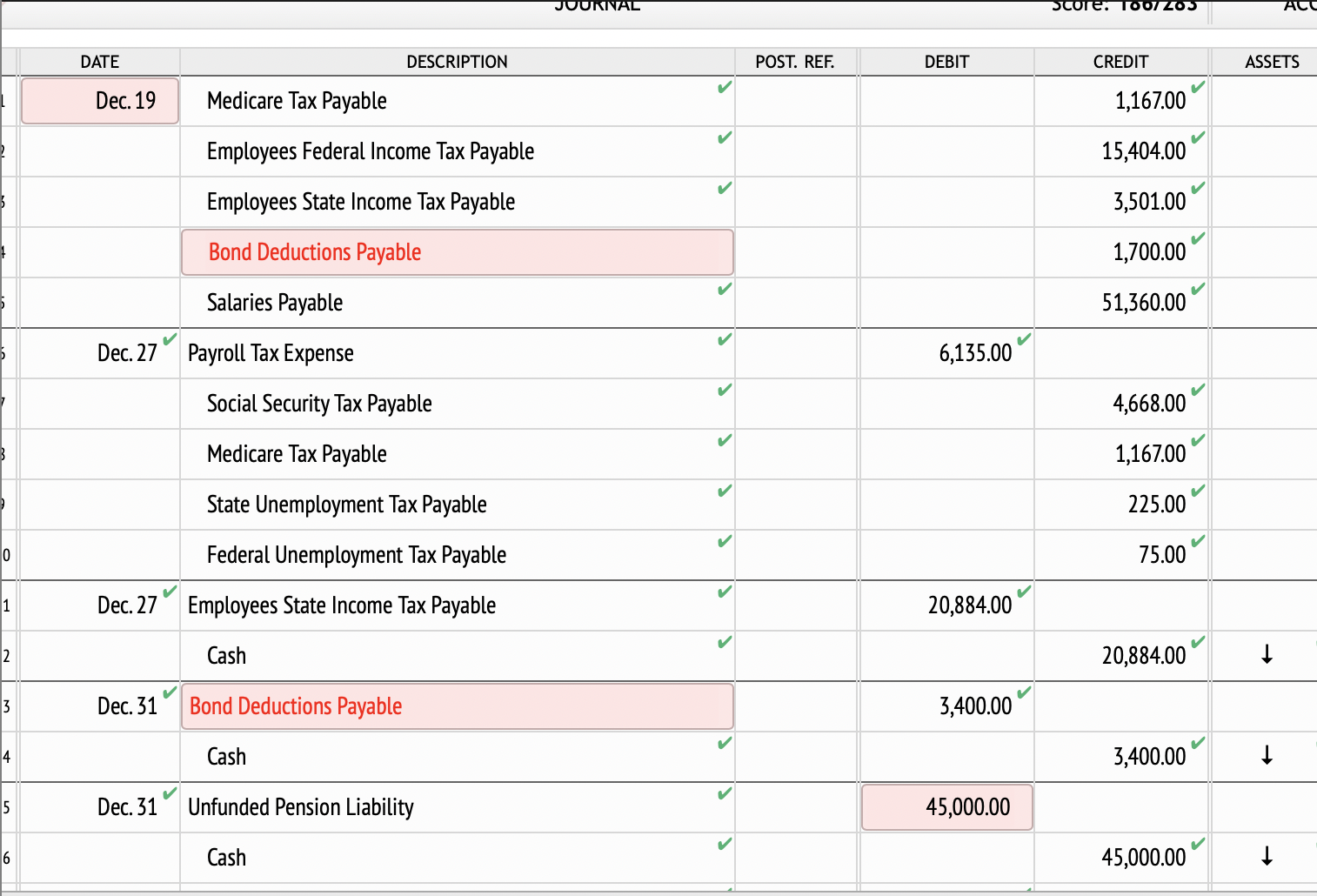This screenshot has width=1317, height=896.
Task: Click the down arrow beside Cash 45,000.00
Action: click(1267, 857)
